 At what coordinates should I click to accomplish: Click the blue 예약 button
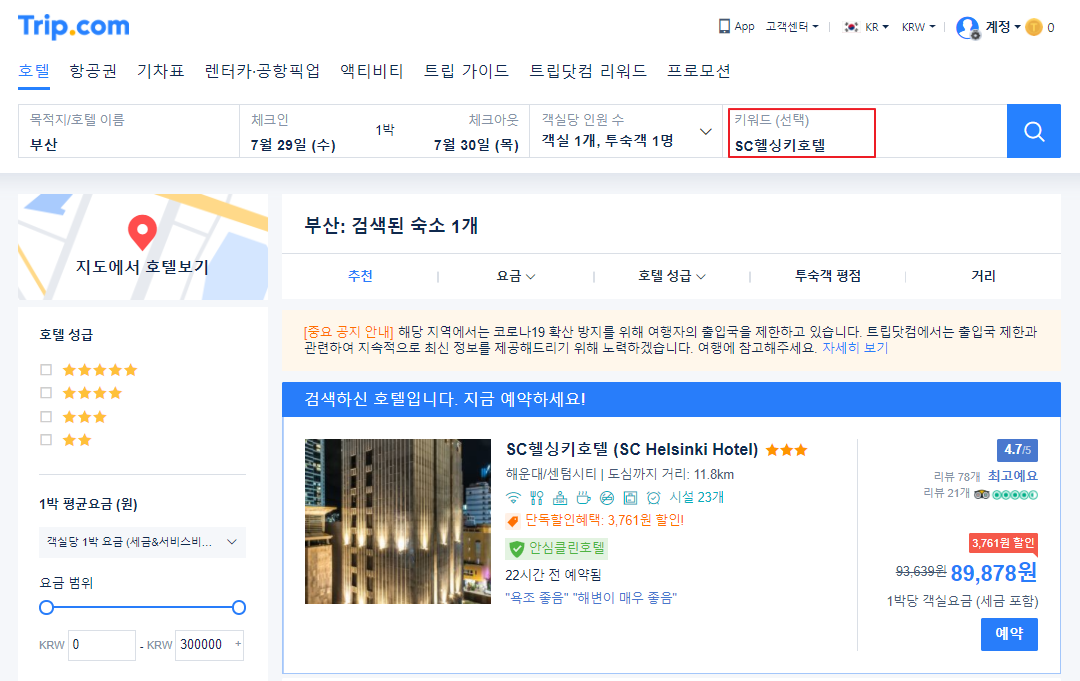click(x=1009, y=634)
